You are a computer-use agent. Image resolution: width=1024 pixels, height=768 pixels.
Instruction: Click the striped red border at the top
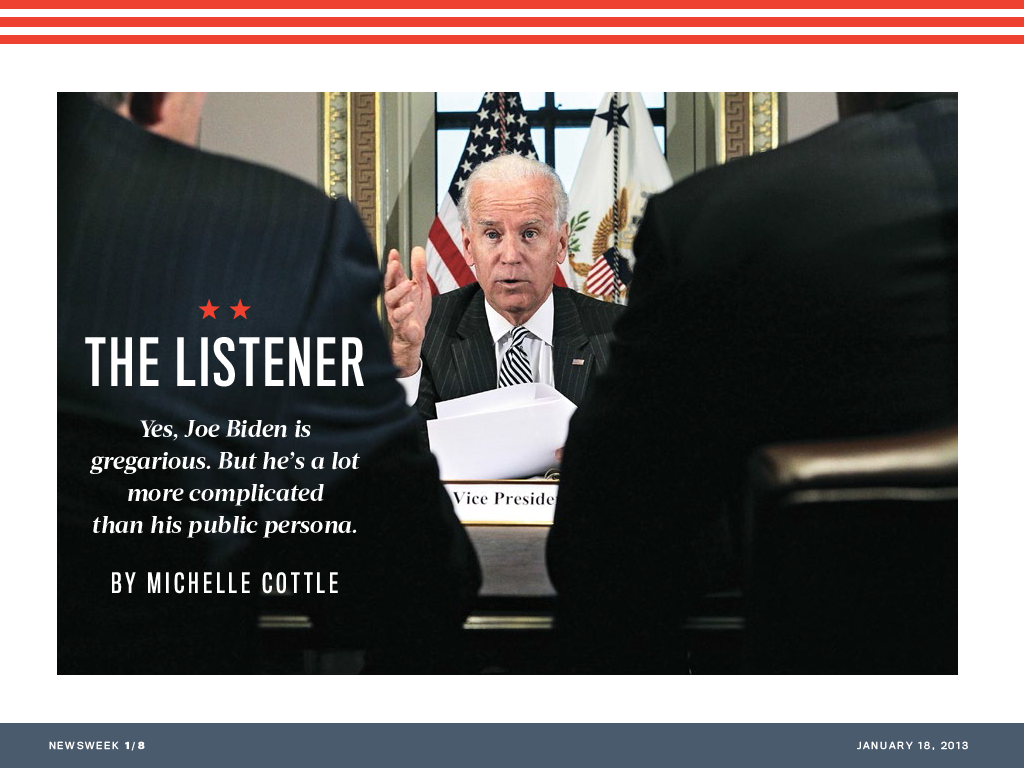click(512, 20)
